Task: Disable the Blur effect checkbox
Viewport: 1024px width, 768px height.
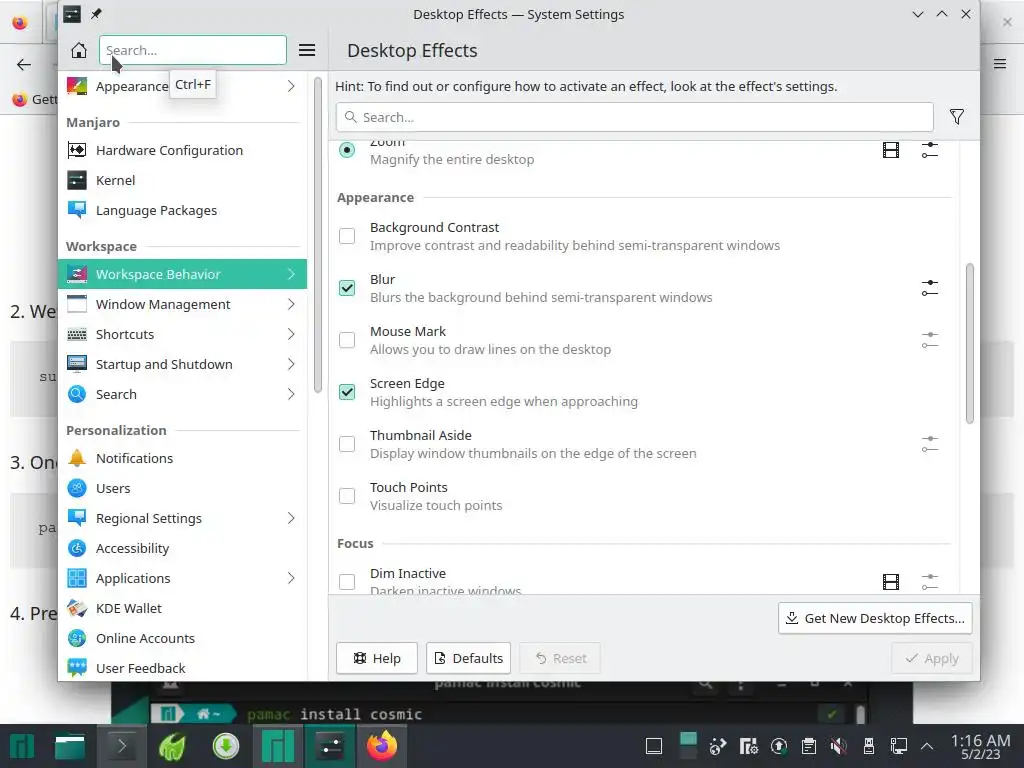Action: click(347, 288)
